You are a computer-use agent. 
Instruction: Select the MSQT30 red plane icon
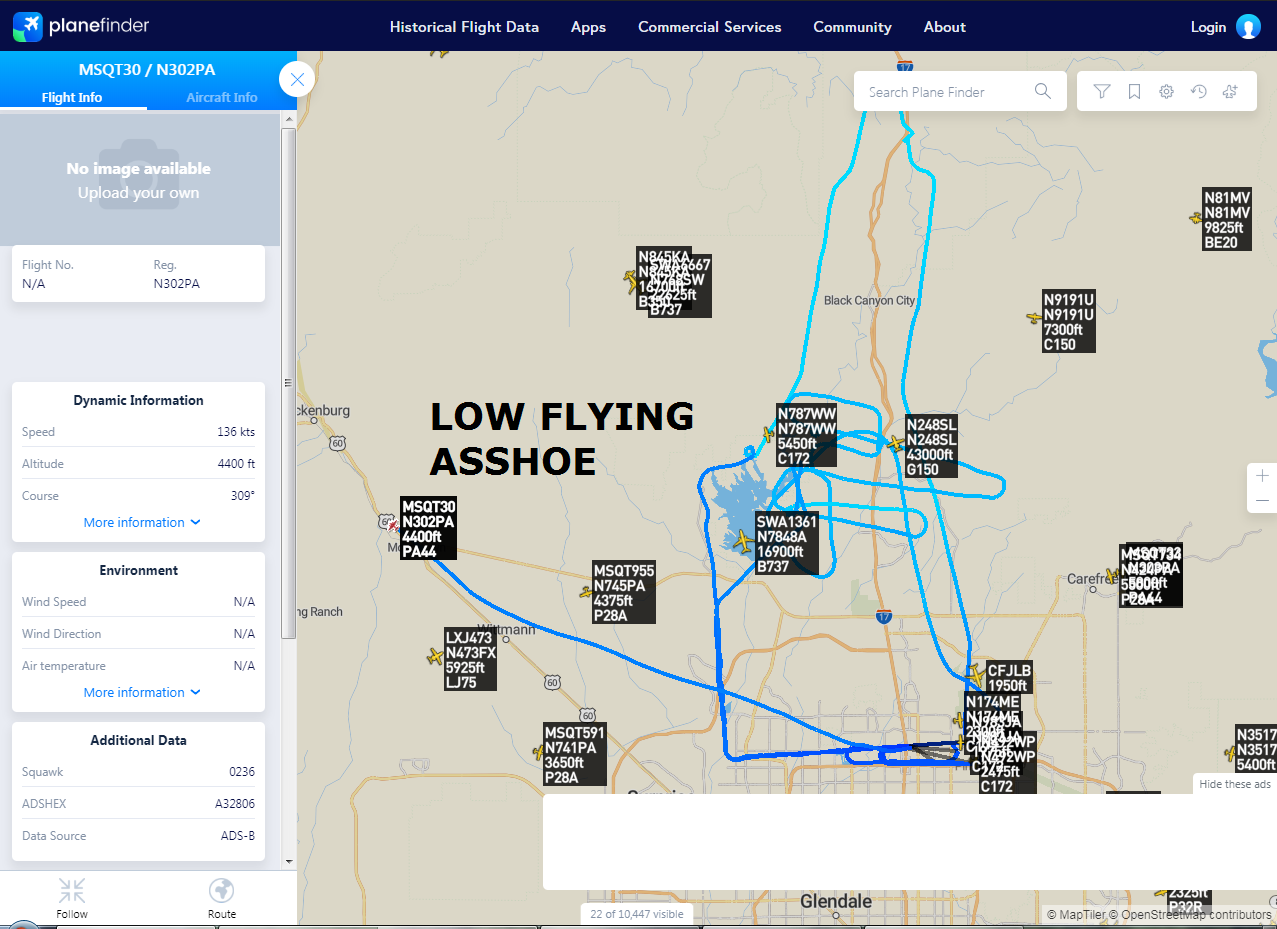pyautogui.click(x=393, y=525)
